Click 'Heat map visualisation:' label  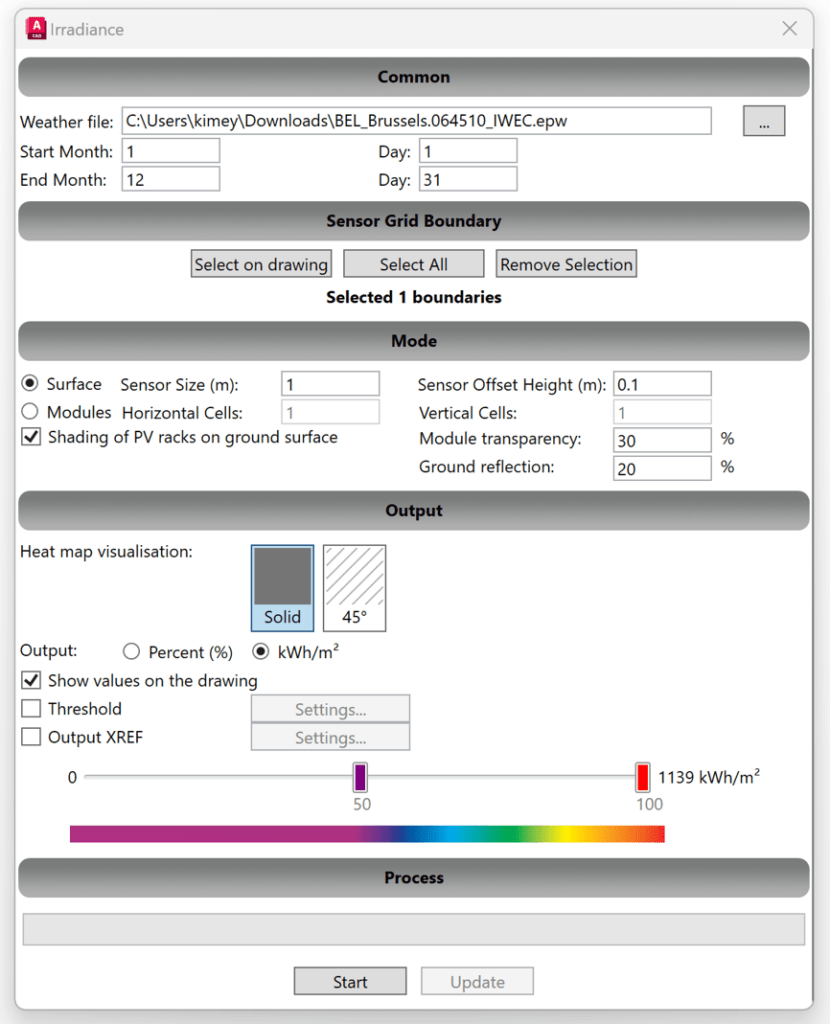coord(106,552)
